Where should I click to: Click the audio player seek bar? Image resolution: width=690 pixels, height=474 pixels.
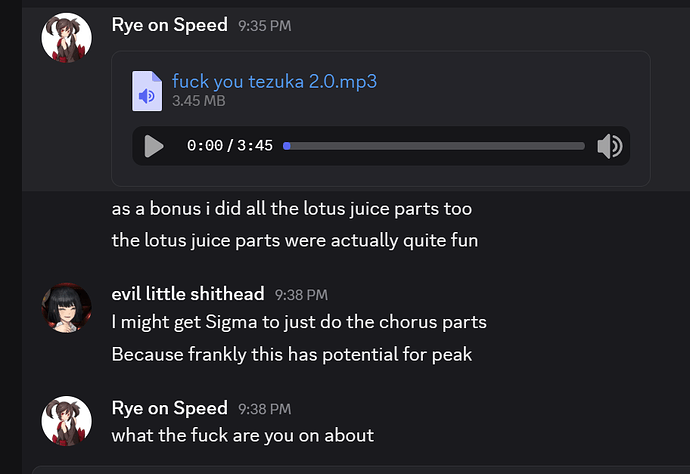click(x=434, y=146)
